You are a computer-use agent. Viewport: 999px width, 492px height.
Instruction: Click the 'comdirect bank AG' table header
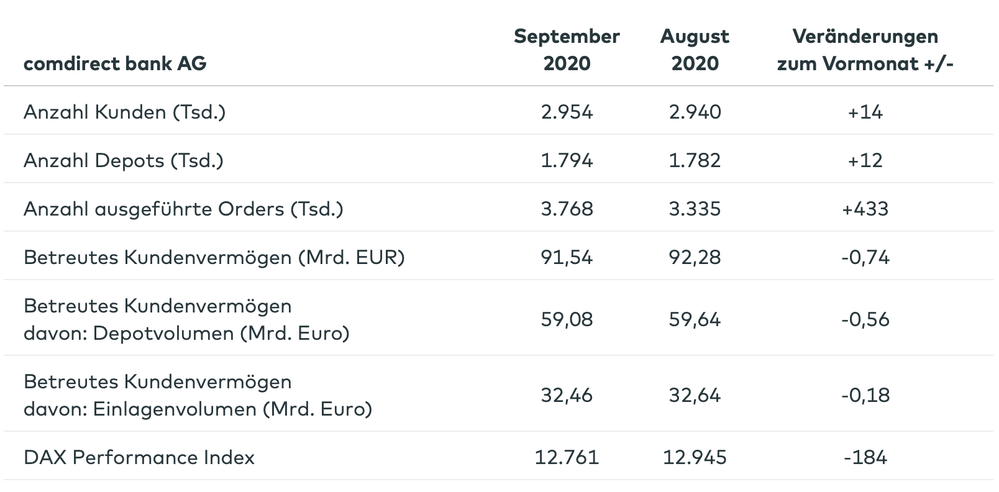pyautogui.click(x=115, y=64)
